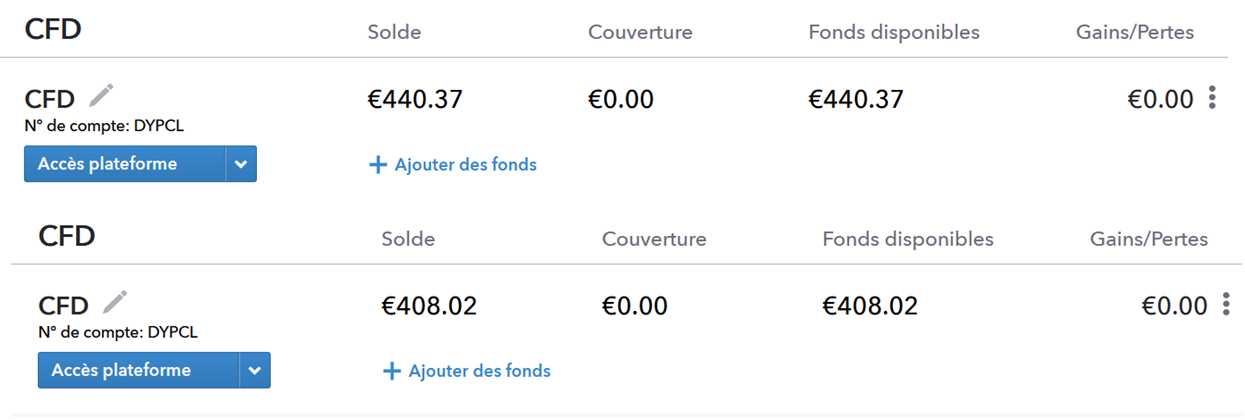The width and height of the screenshot is (1245, 420).
Task: Click the CFD account name beside the €408.02 balance
Action: tap(63, 306)
